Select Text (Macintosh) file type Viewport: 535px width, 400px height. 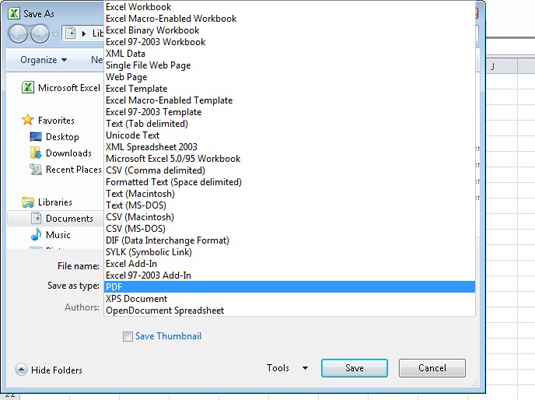(x=289, y=194)
